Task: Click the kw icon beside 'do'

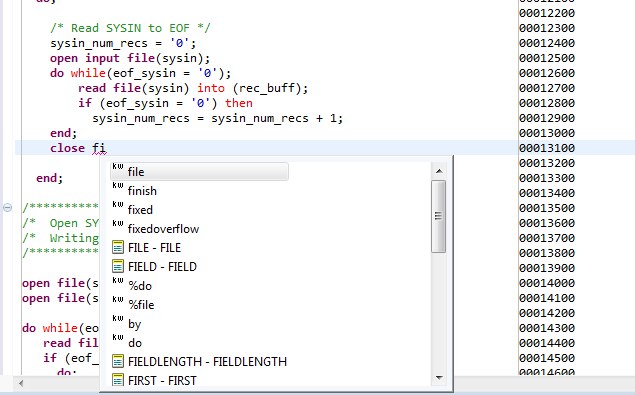Action: click(x=118, y=337)
